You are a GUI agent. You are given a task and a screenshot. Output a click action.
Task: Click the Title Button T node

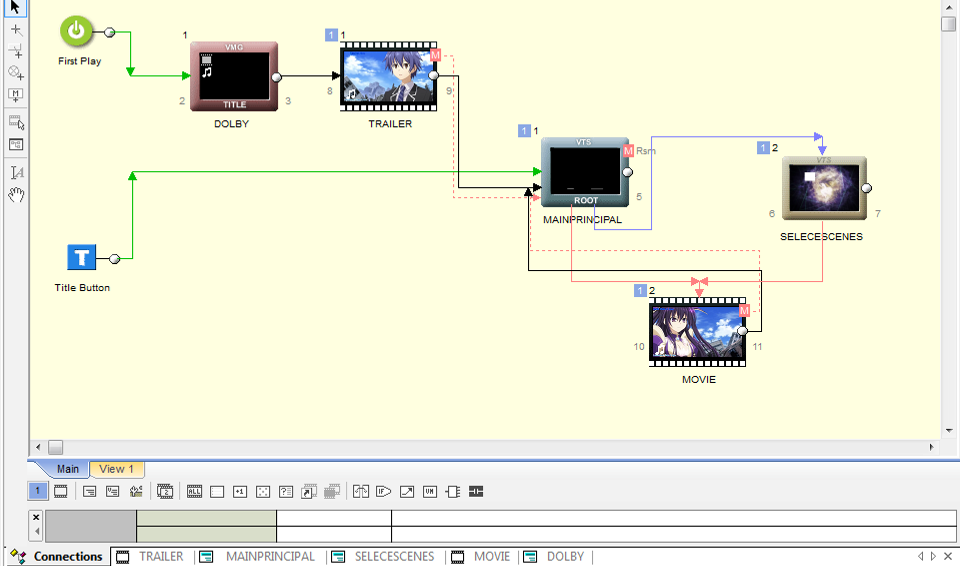(81, 257)
